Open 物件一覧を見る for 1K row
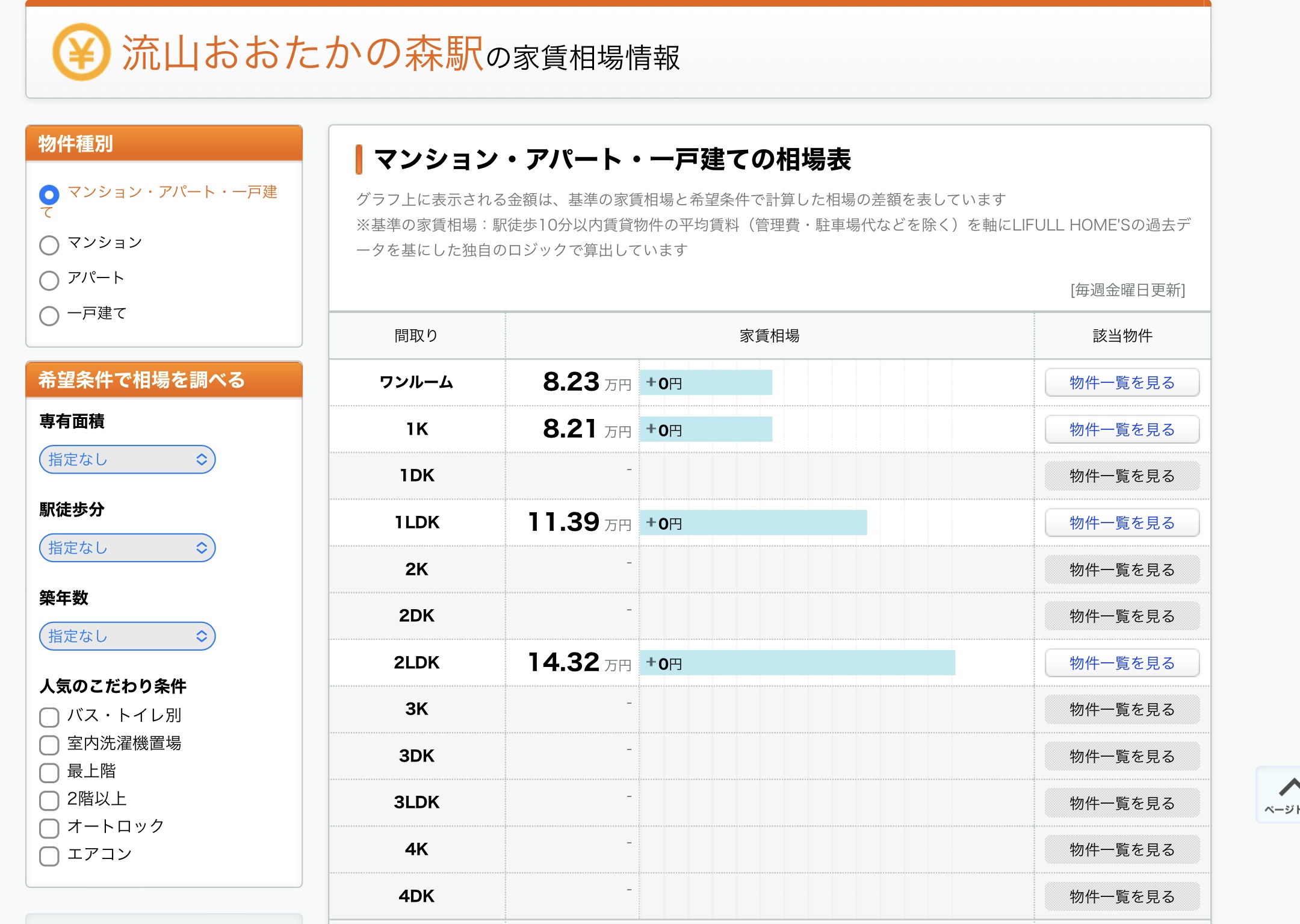 click(1121, 430)
